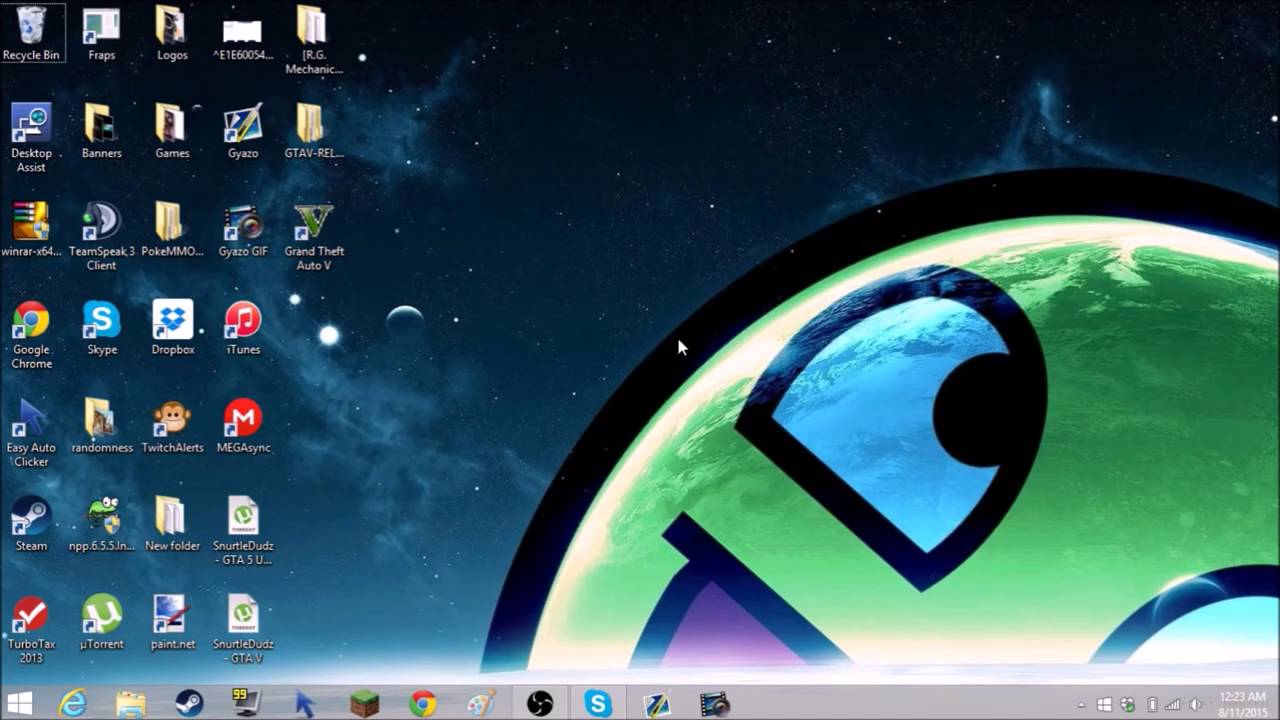Open Google Chrome from the taskbar

[423, 703]
